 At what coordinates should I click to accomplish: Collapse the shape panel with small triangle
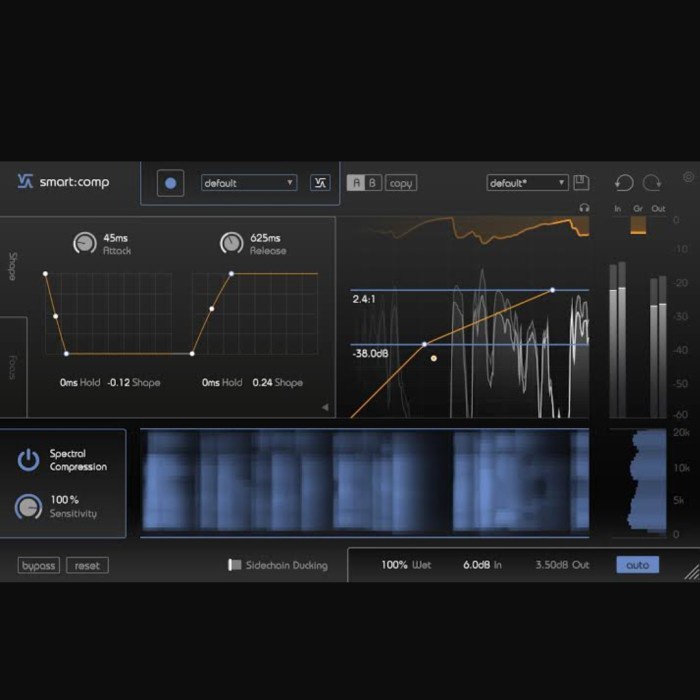click(324, 407)
